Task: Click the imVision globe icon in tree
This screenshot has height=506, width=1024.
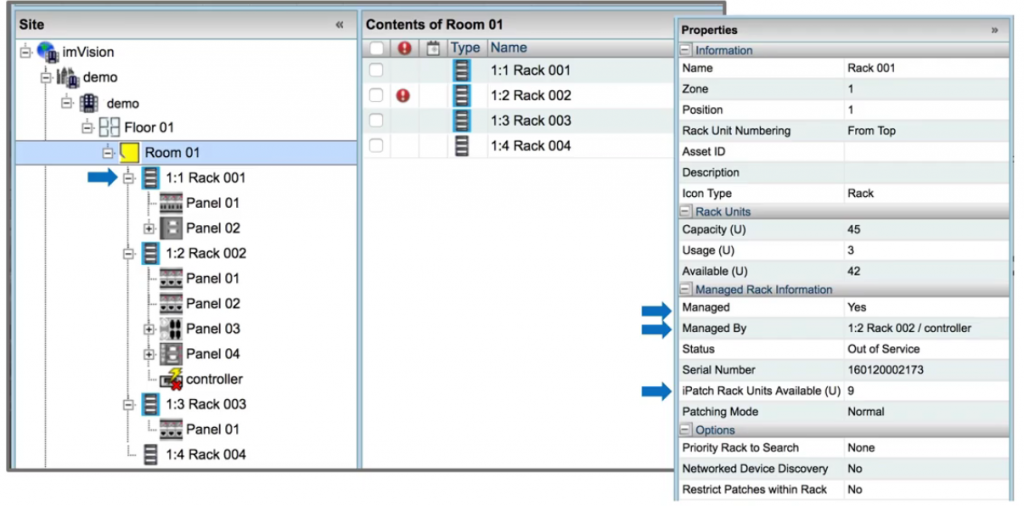Action: pos(47,52)
